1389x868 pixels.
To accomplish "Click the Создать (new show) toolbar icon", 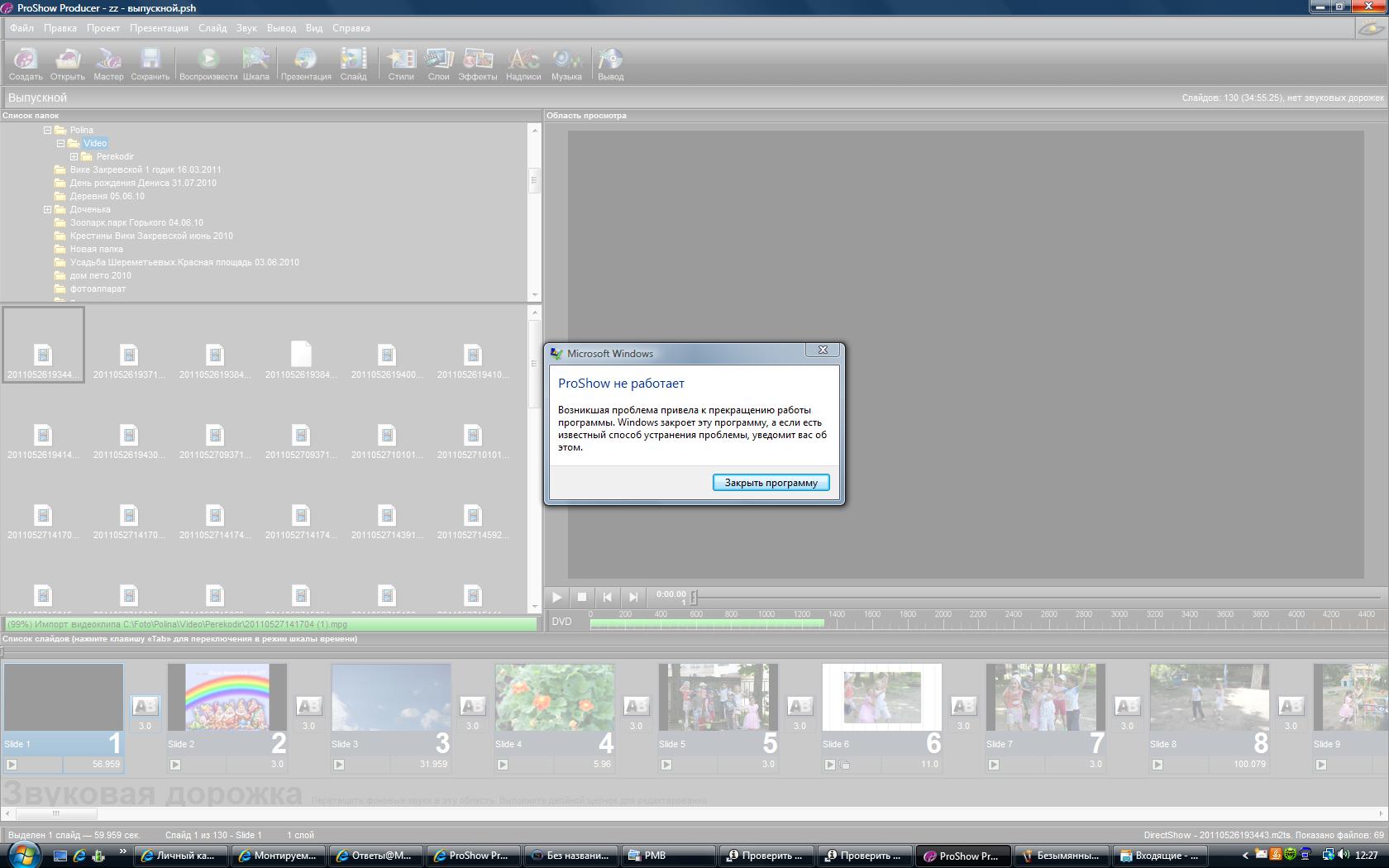I will (26, 64).
